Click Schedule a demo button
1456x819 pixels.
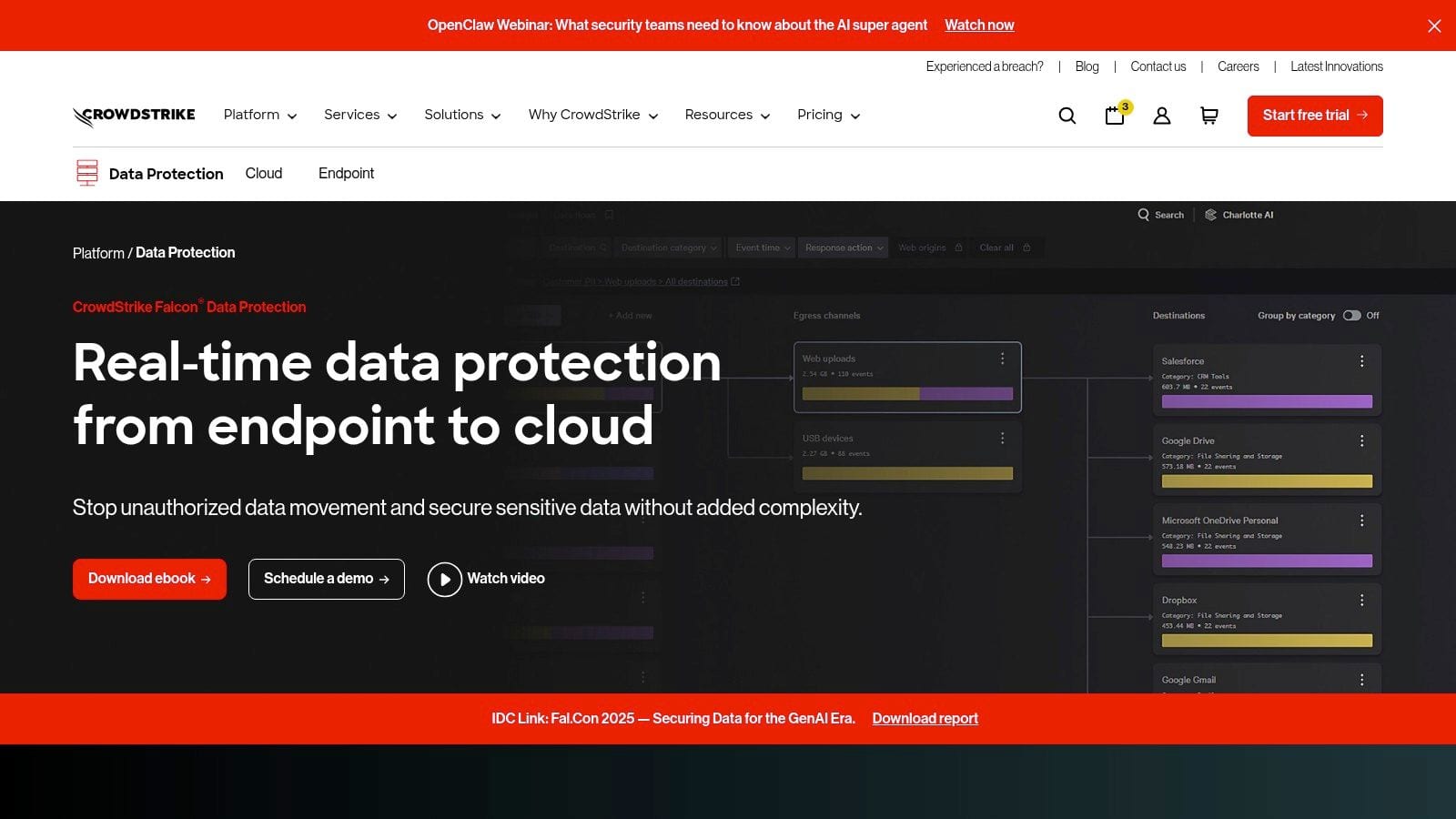[x=327, y=579]
